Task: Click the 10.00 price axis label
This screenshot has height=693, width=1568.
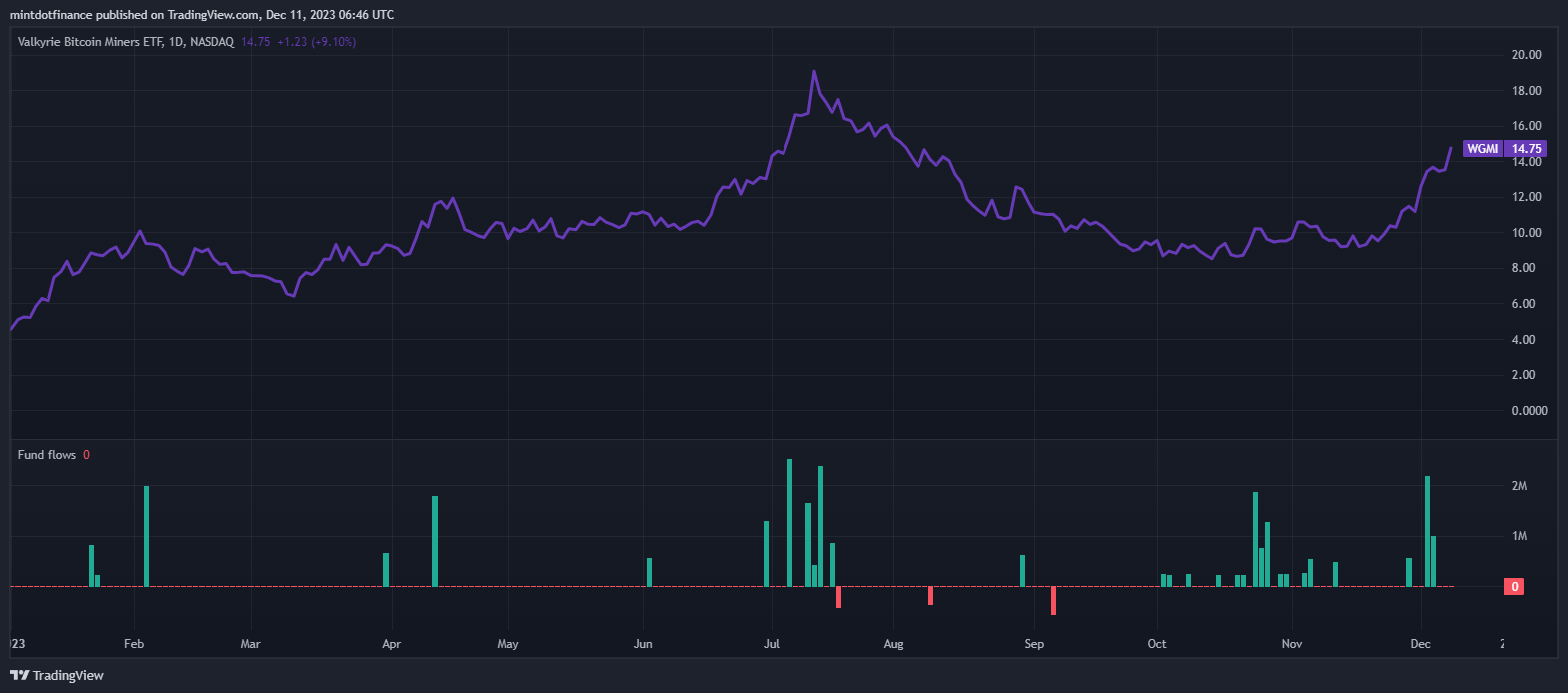Action: [x=1526, y=233]
